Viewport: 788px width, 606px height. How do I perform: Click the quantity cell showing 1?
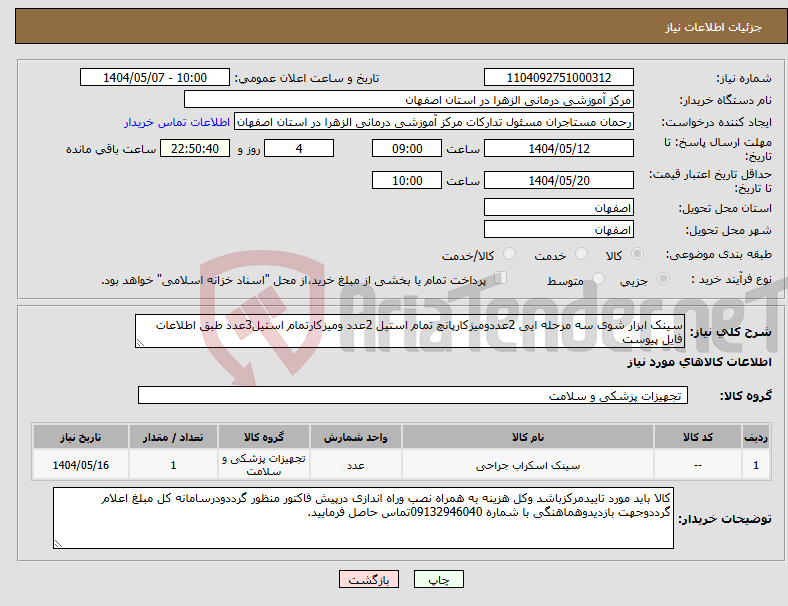(x=173, y=465)
